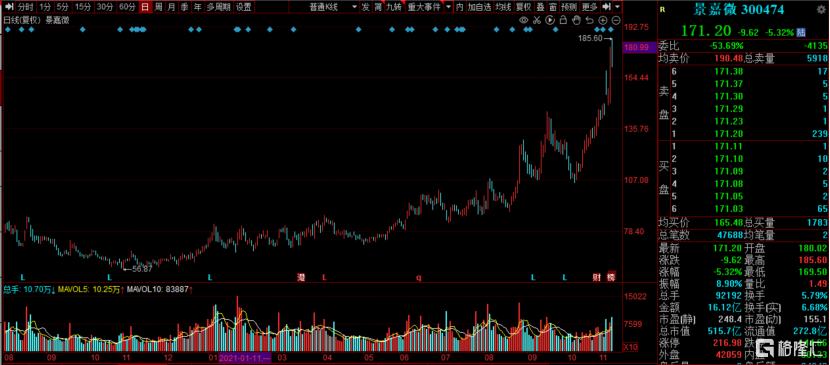Screen dimensions: 830x365
Task: Click the eye visibility icon above the chart
Action: coord(524,20)
